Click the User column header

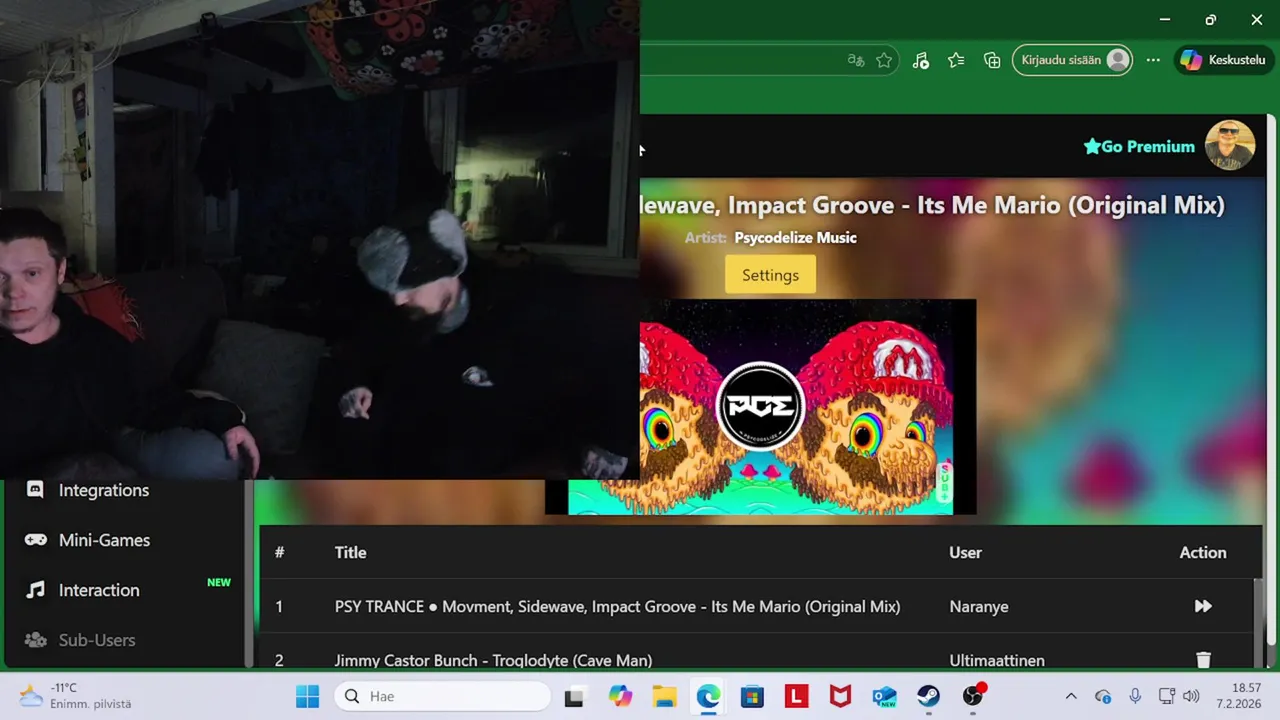tap(965, 552)
